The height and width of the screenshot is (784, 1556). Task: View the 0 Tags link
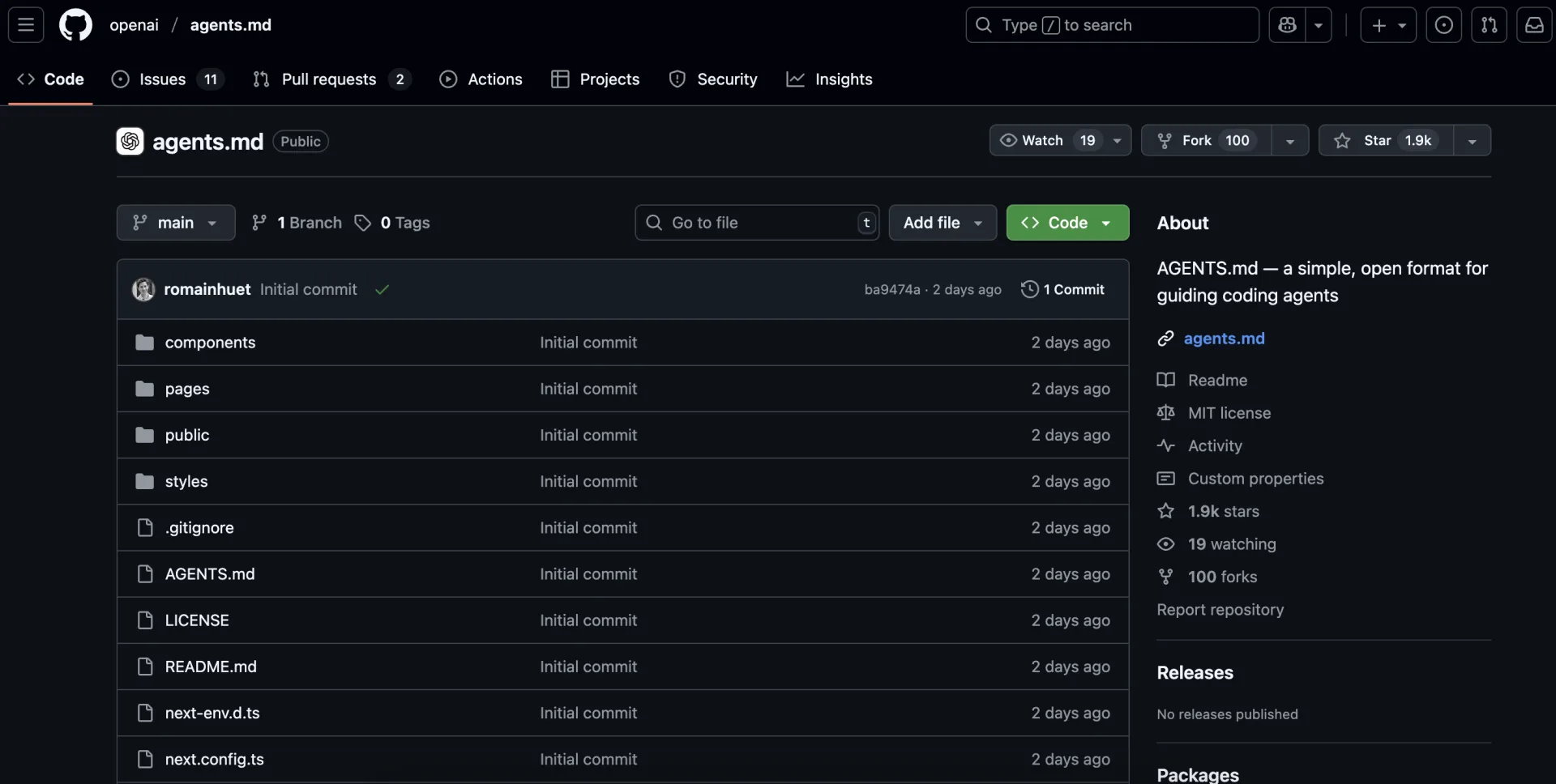[x=392, y=223]
